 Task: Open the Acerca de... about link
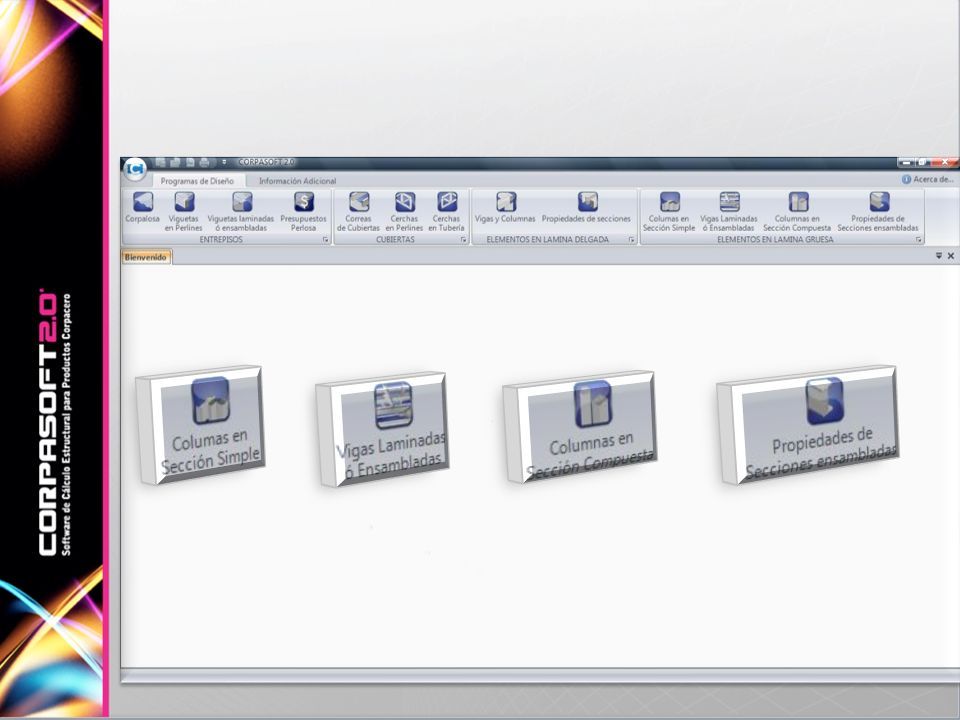click(928, 179)
